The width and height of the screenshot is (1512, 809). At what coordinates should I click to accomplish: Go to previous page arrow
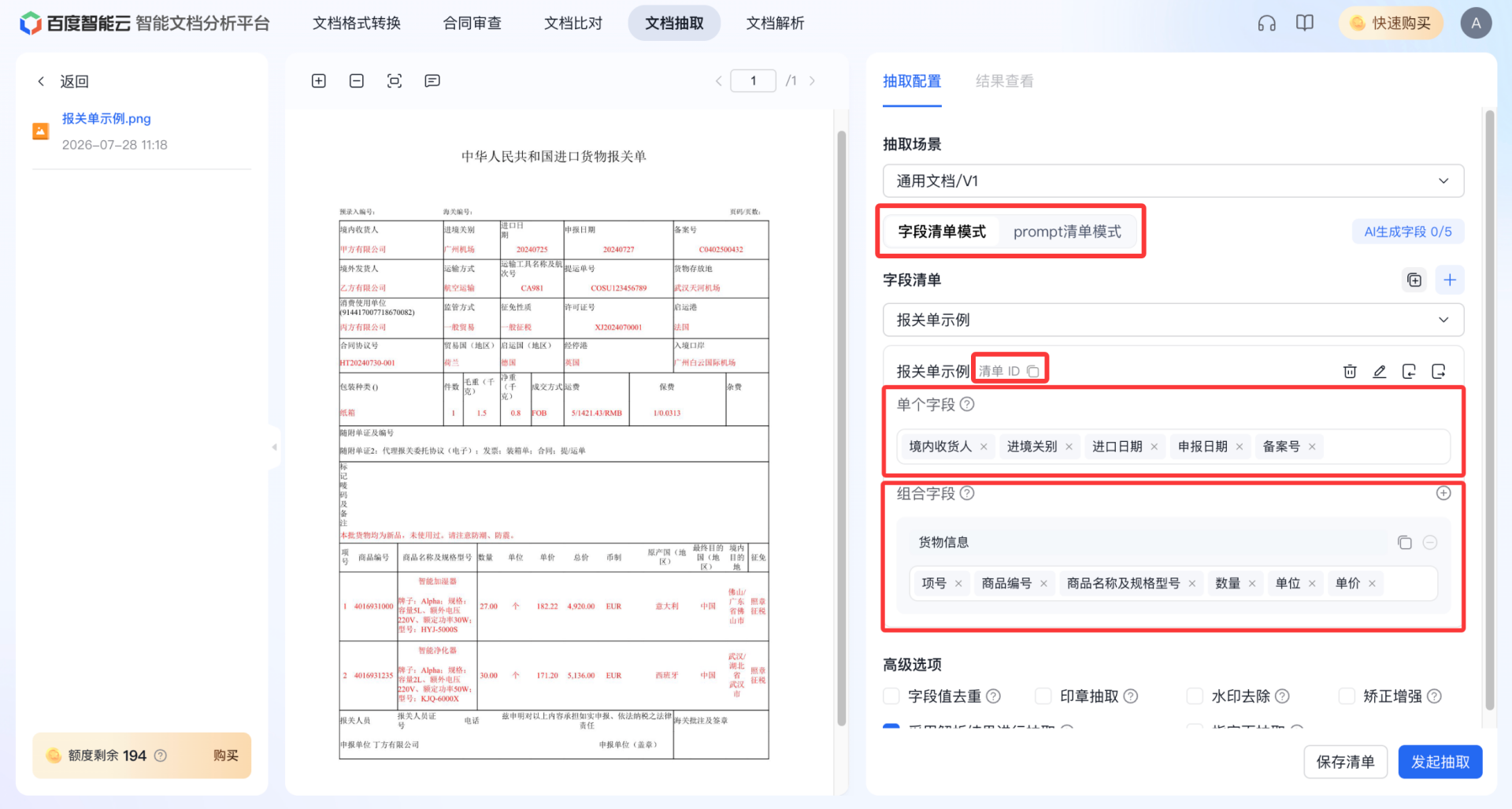pos(718,81)
